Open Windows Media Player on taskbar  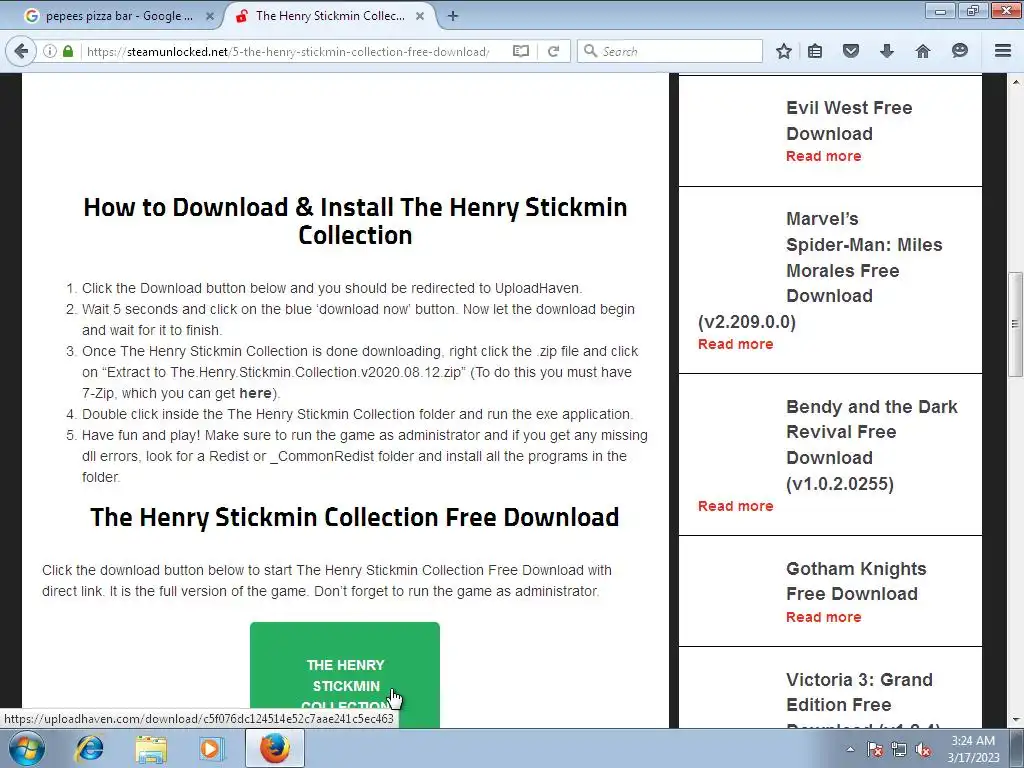tap(212, 748)
